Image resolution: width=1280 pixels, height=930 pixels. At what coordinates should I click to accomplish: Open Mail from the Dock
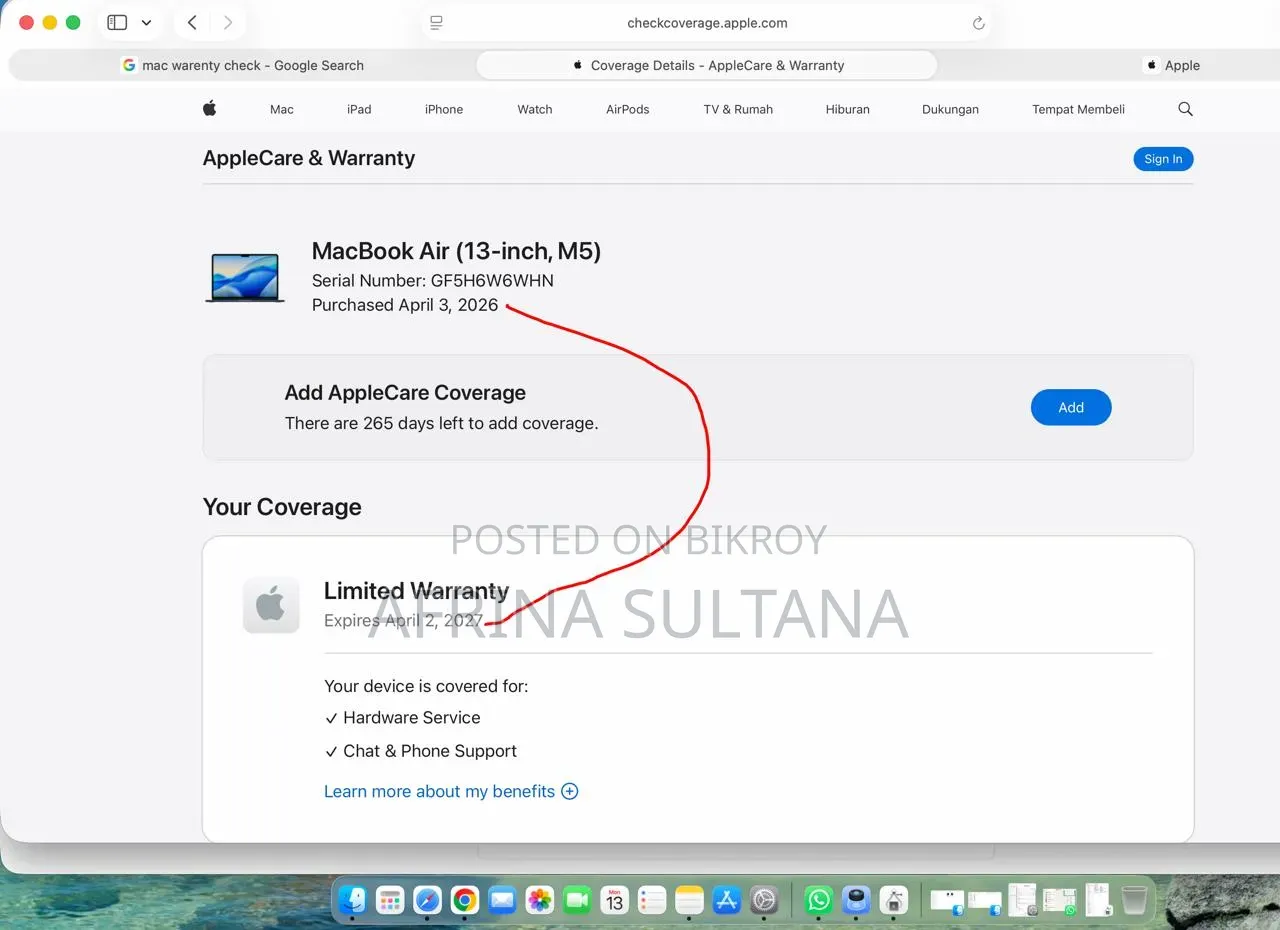coord(502,900)
